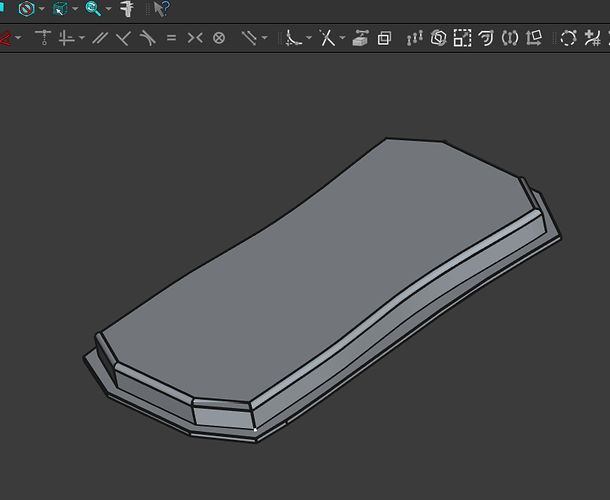610x500 pixels.
Task: Toggle driving/reference constraint arrows icon
Action: point(249,38)
